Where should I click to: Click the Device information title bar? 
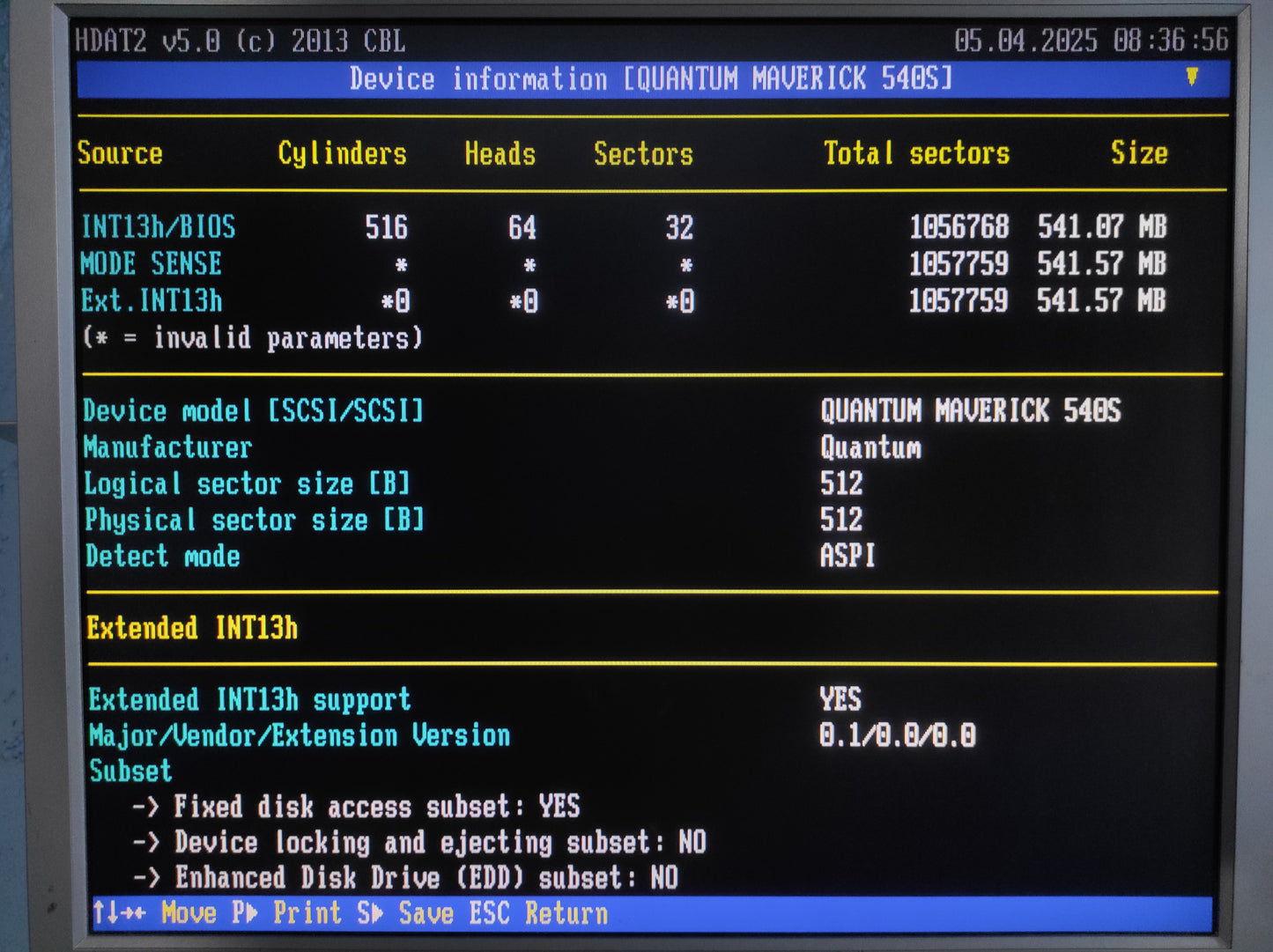pyautogui.click(x=650, y=79)
